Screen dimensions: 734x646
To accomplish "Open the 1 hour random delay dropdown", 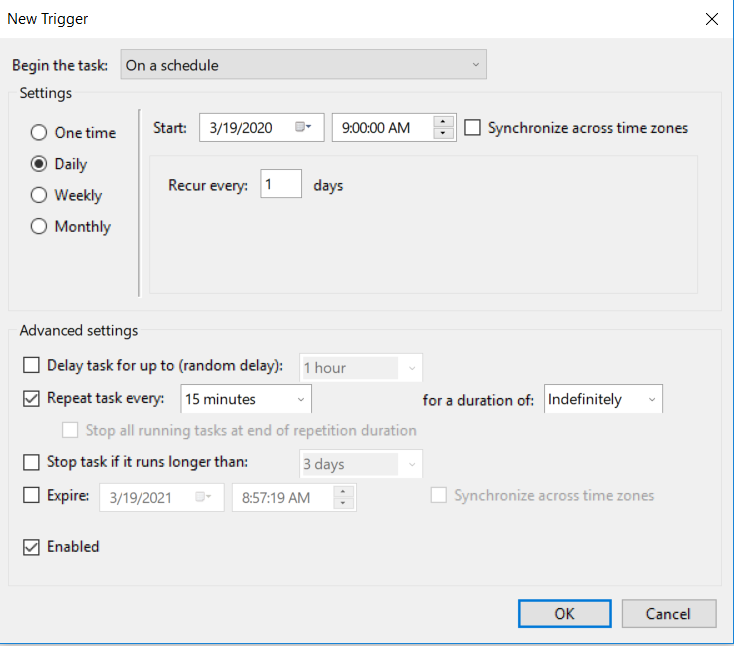I will (360, 368).
